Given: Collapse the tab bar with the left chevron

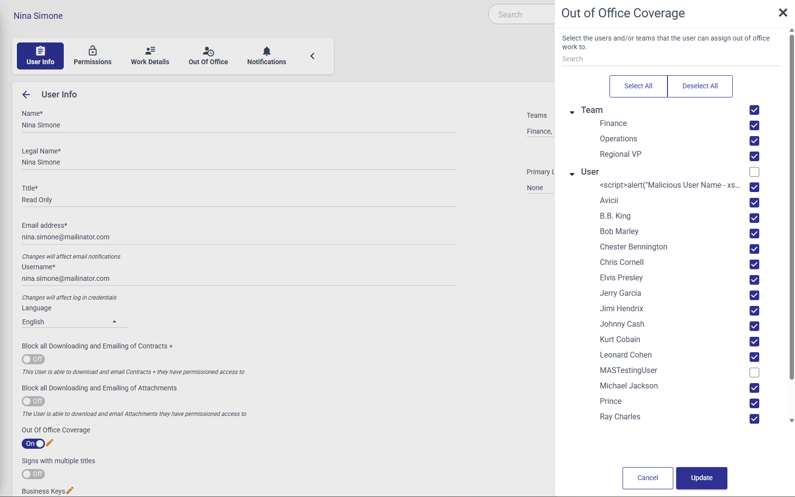Looking at the screenshot, I should pyautogui.click(x=312, y=56).
